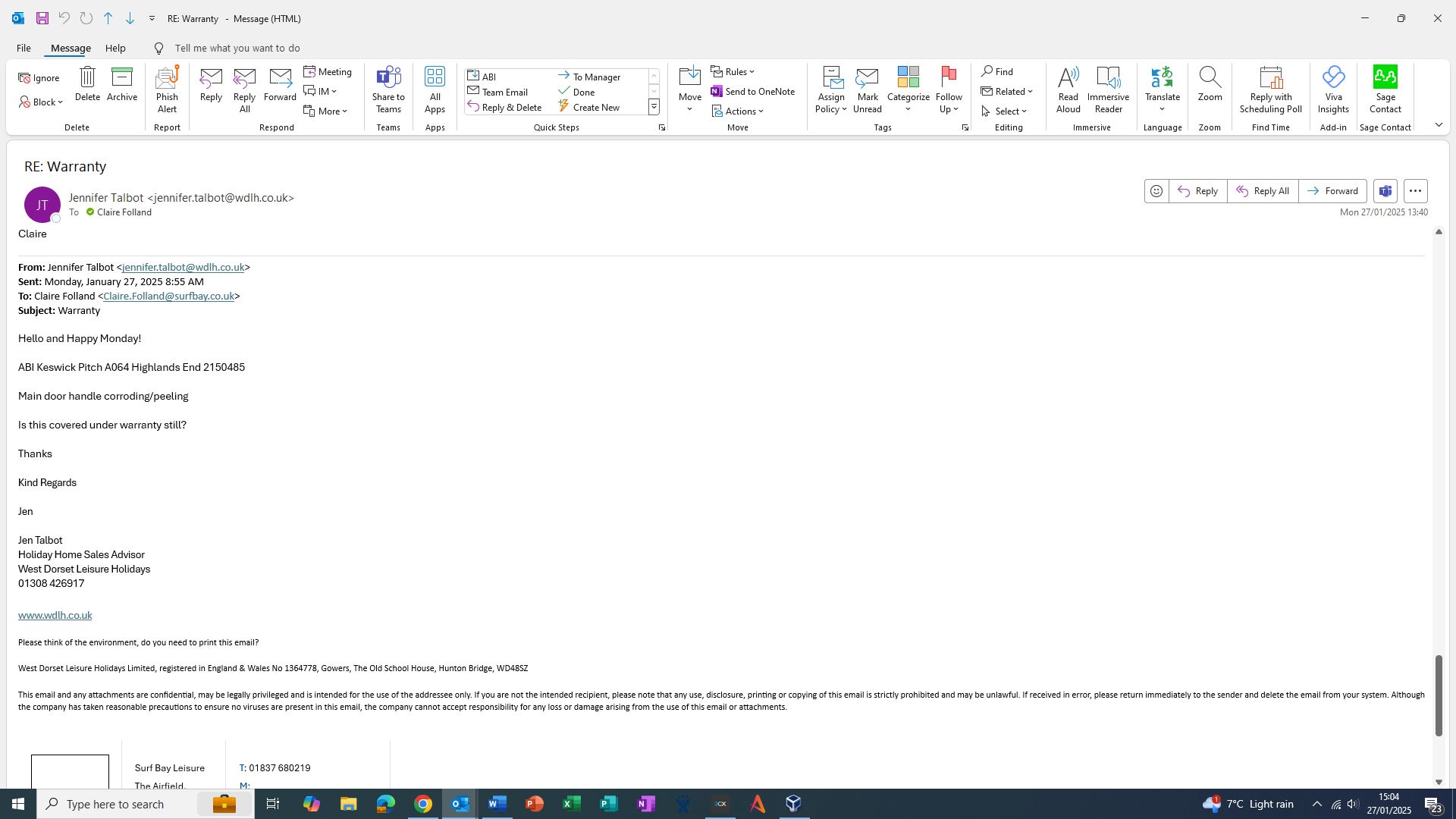This screenshot has height=819, width=1456.
Task: Click the emoji reaction button
Action: 1156,191
